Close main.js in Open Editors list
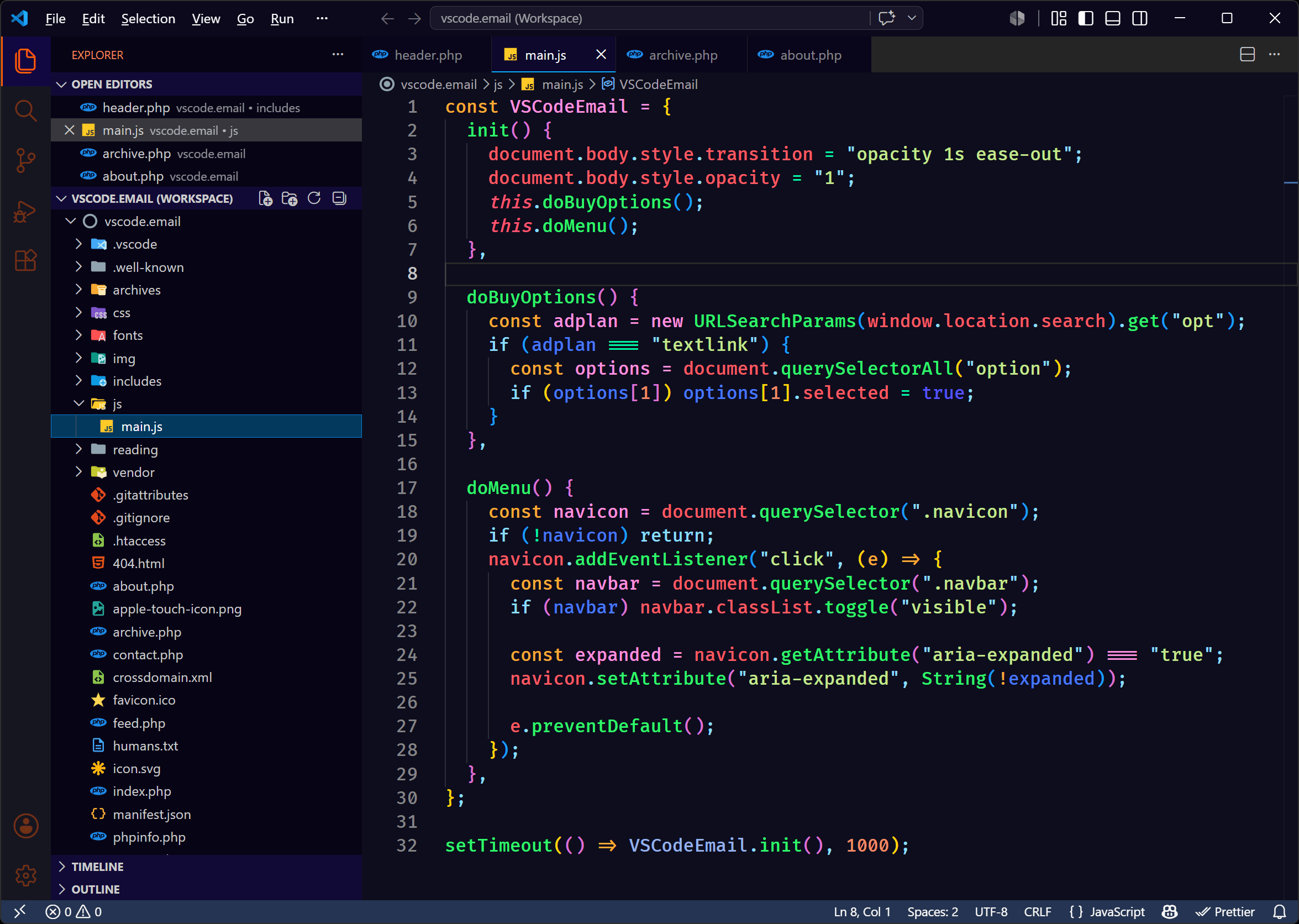1299x924 pixels. [70, 130]
